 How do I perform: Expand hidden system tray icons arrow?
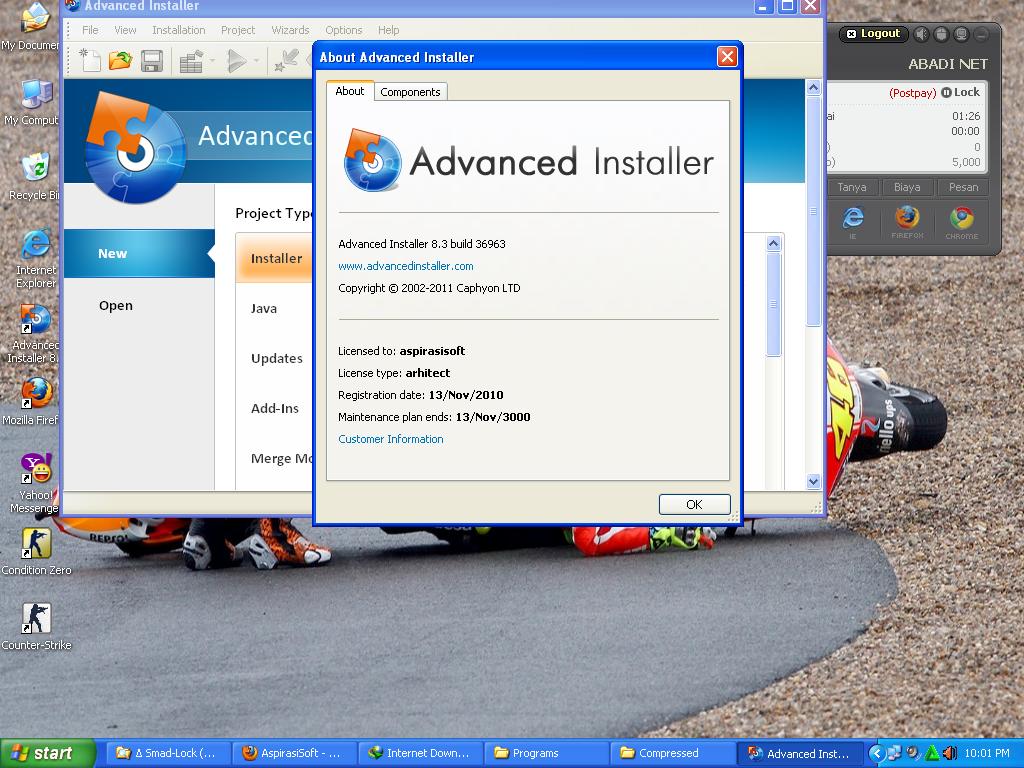[x=876, y=753]
